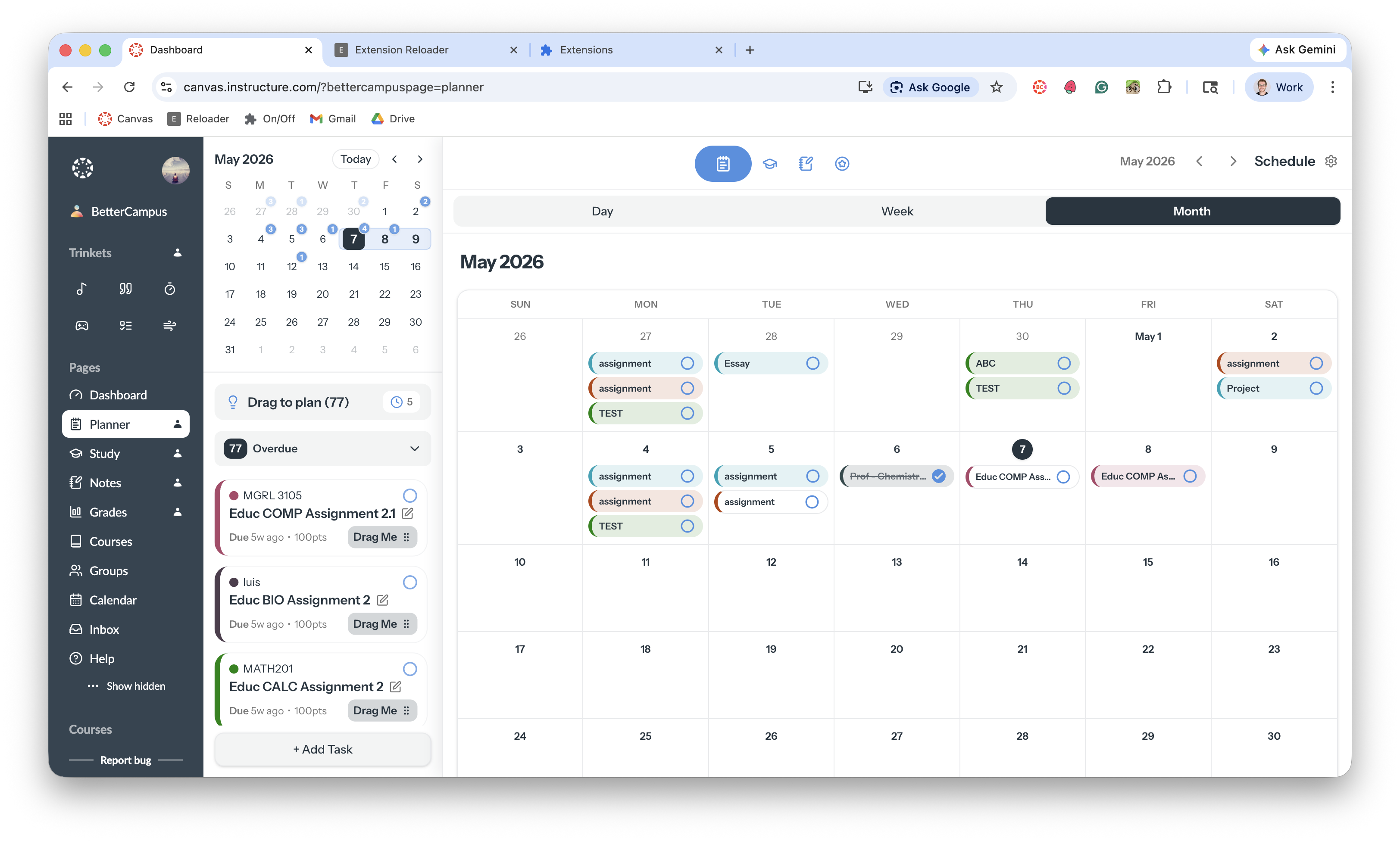The image size is (1400, 841).
Task: Edit Educ COMP Assignment 2.1 pencil icon
Action: click(407, 514)
